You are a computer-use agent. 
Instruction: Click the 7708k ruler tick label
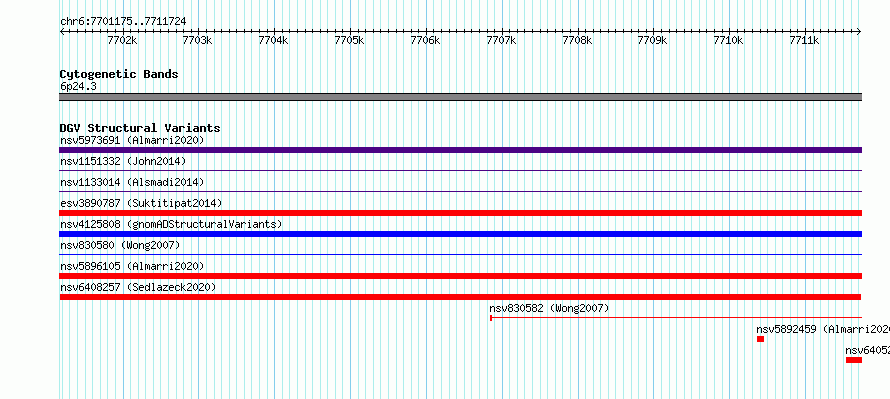(577, 41)
